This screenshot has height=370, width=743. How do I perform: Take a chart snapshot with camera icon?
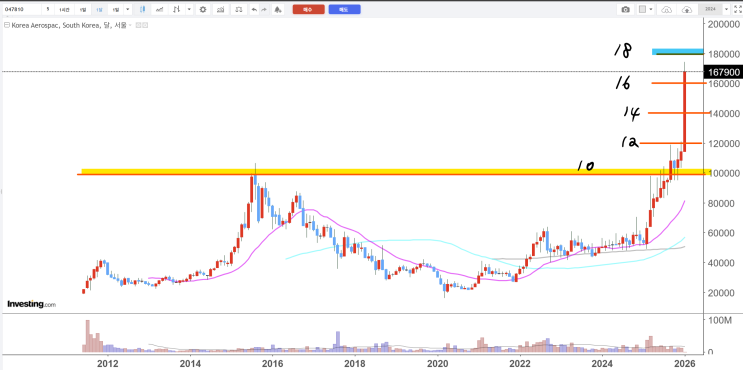click(625, 9)
